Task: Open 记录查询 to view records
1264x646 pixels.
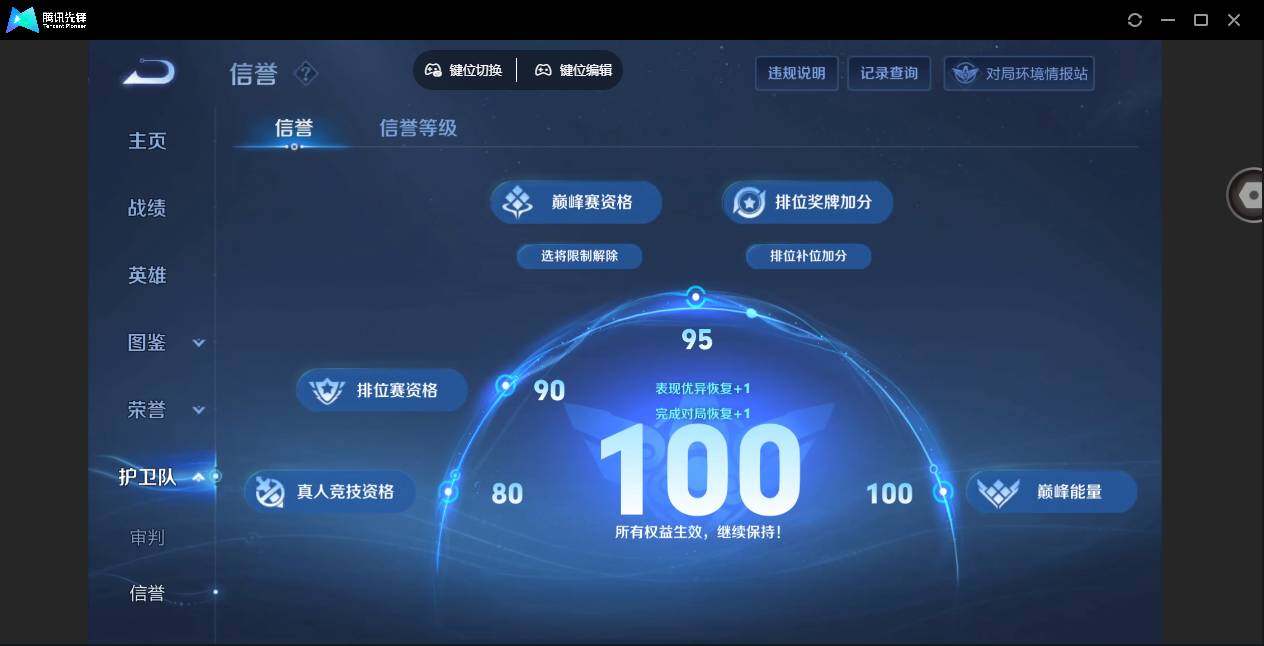Action: click(888, 73)
